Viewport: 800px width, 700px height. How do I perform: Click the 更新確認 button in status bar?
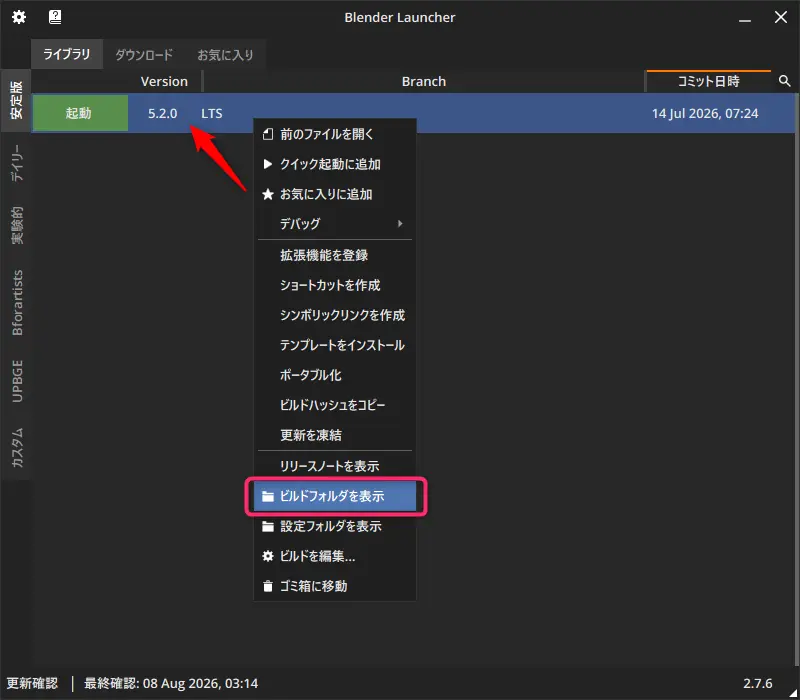pos(32,683)
